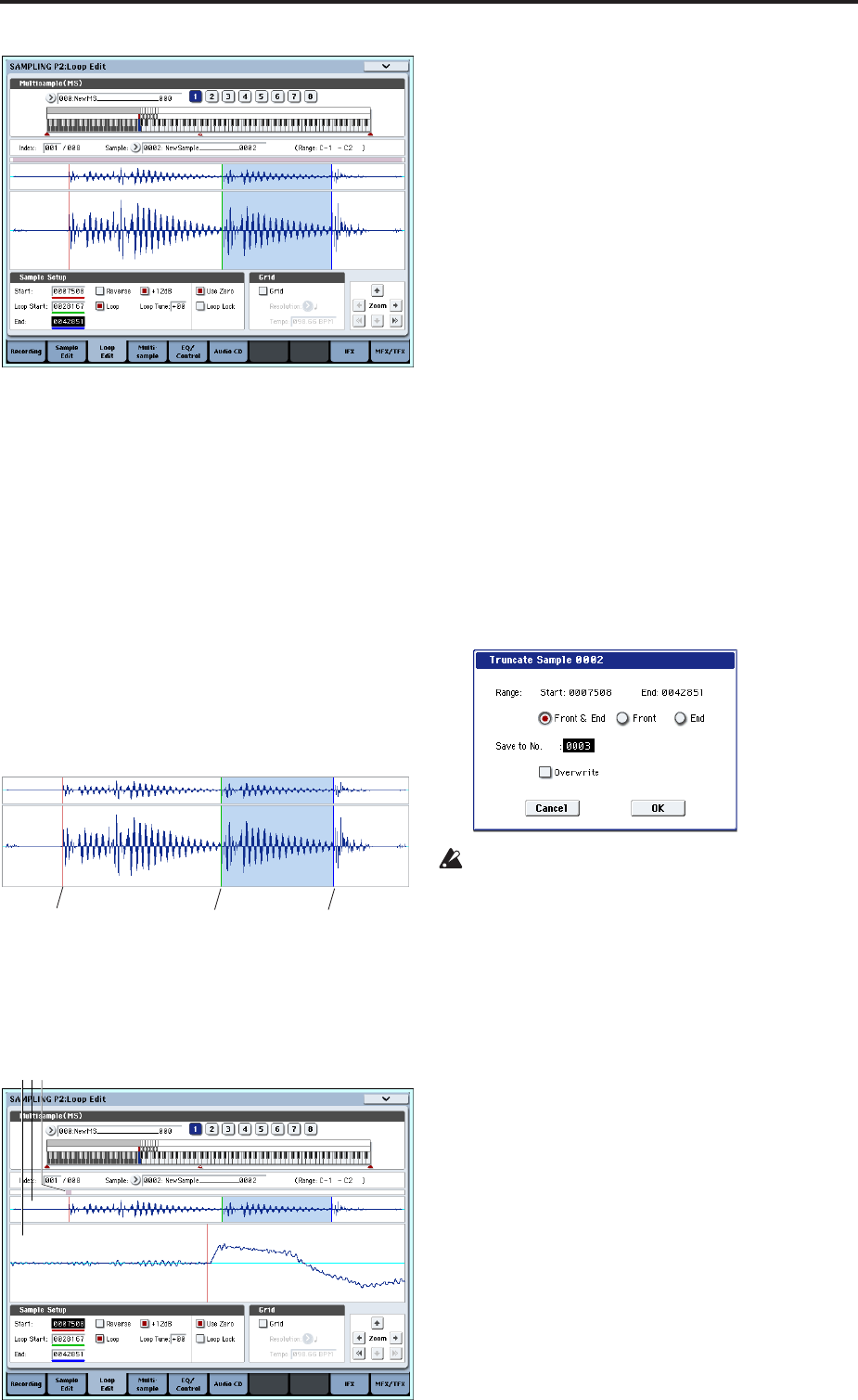Choose the Front truncate option
Image resolution: width=858 pixels, height=1400 pixels.
coord(623,719)
